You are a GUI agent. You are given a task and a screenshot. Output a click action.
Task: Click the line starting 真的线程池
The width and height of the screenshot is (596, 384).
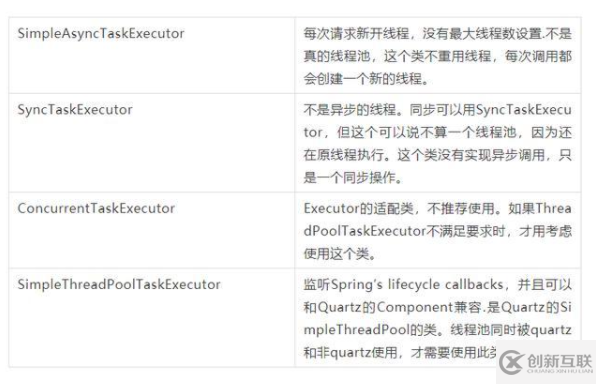click(x=437, y=56)
